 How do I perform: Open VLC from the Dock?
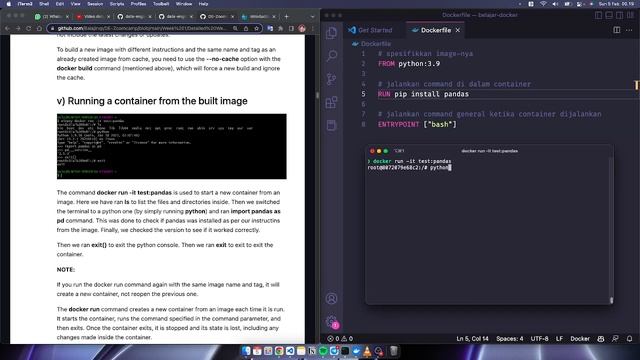[x=367, y=351]
